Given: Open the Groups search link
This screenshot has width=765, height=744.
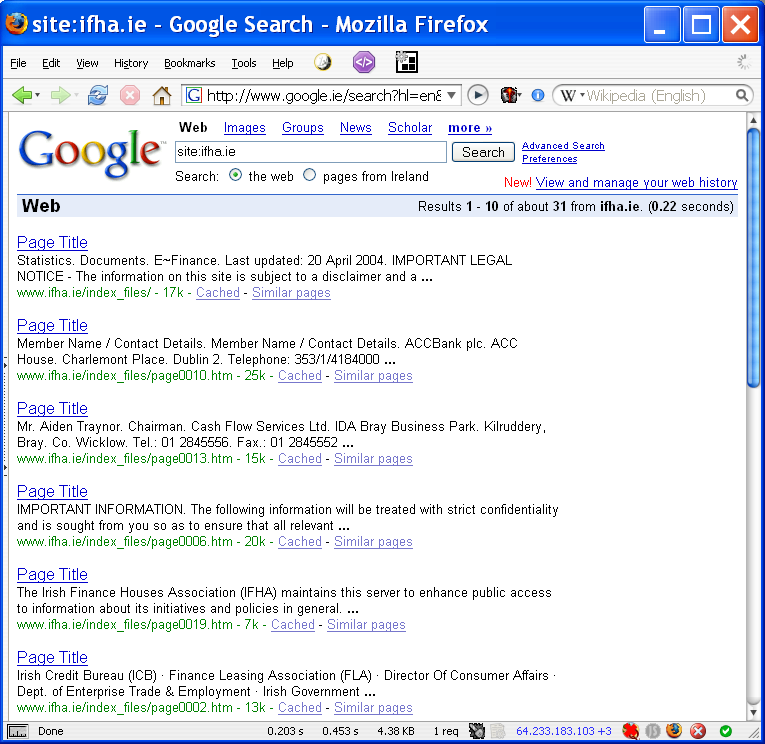Looking at the screenshot, I should 302,128.
